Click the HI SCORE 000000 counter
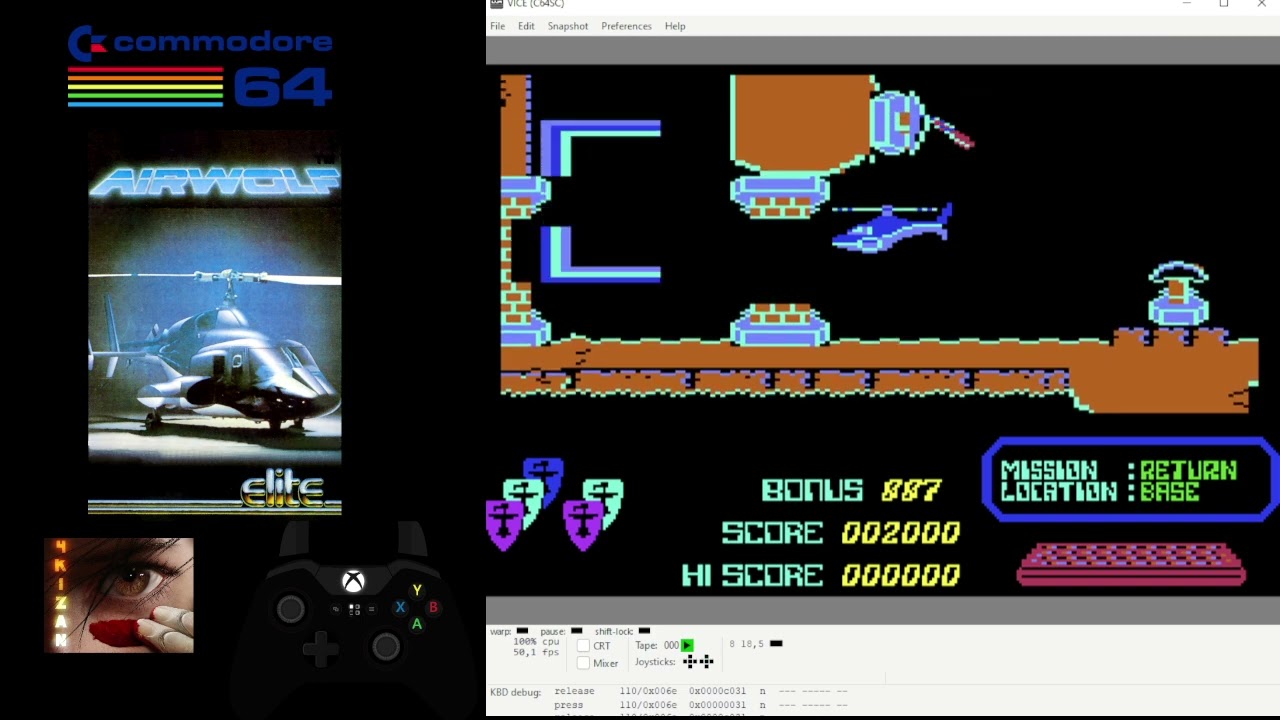Viewport: 1280px width, 720px height. pyautogui.click(x=821, y=575)
